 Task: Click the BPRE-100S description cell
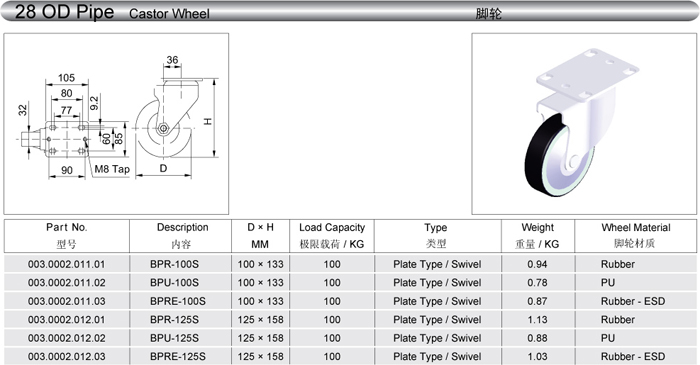(x=178, y=301)
